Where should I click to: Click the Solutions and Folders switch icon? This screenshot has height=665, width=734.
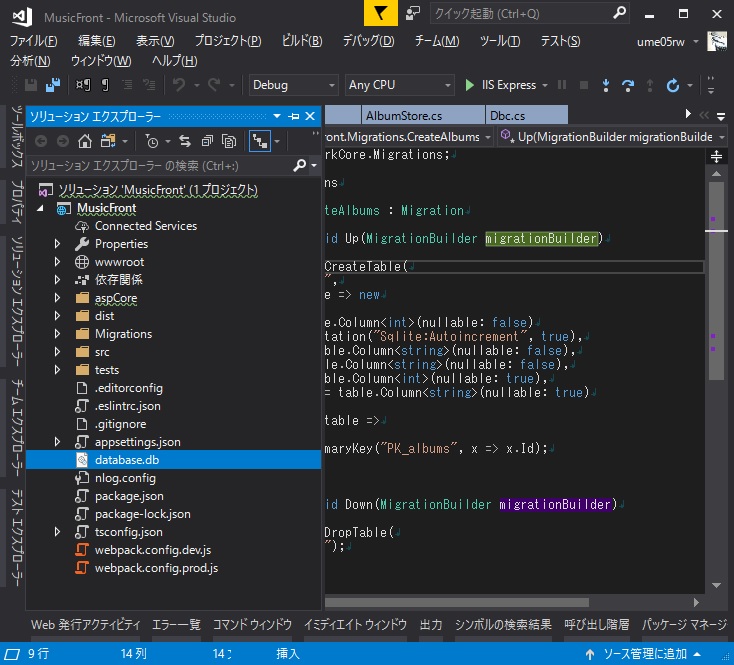[108, 141]
